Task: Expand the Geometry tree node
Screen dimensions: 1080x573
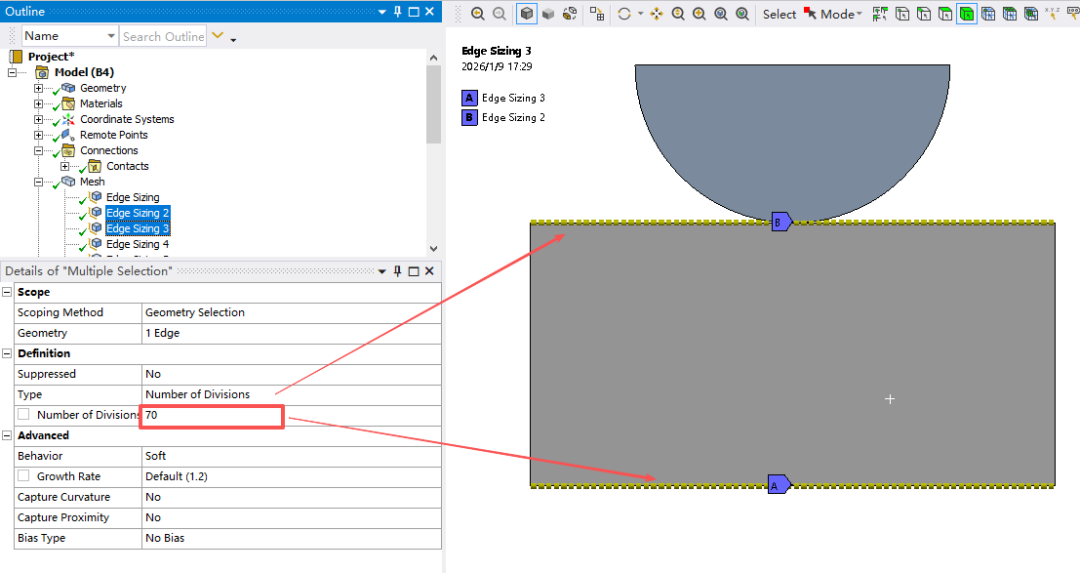Action: pyautogui.click(x=39, y=88)
